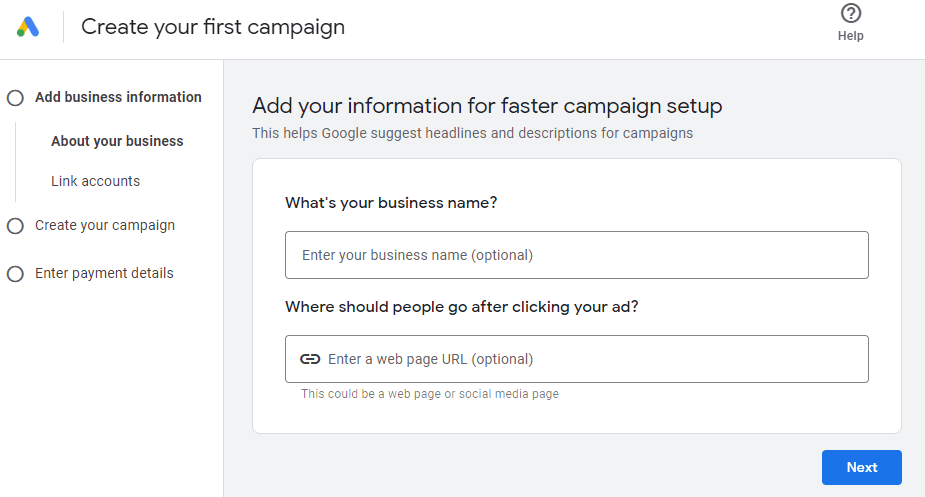Viewport: 925px width, 497px height.
Task: Jump to the Create your campaign step label
Action: 105,225
